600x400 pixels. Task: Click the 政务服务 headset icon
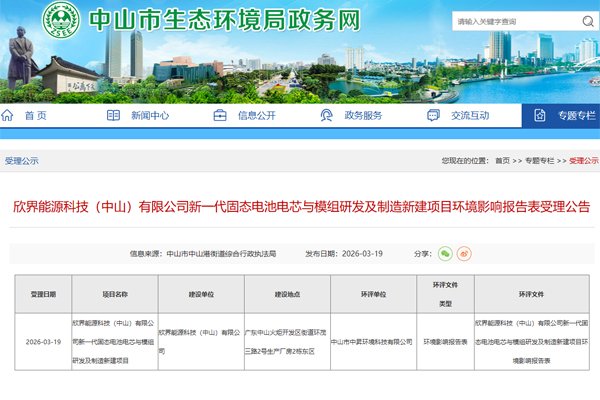[x=326, y=115]
